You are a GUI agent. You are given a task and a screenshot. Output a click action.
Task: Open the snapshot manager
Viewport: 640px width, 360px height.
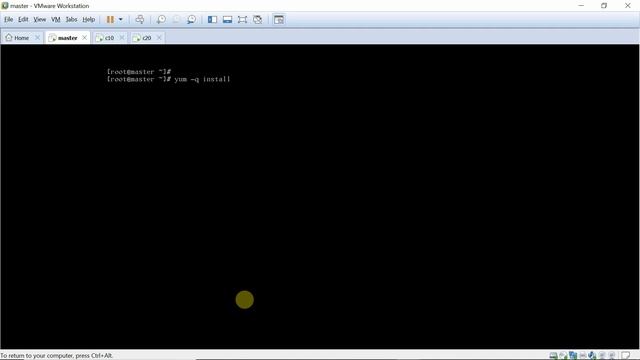click(191, 20)
